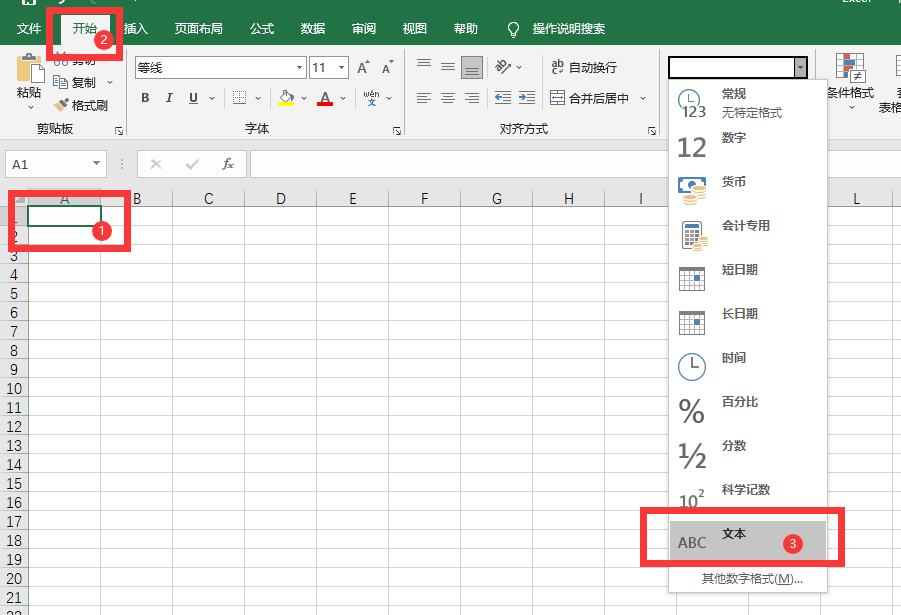Choose 数字 number format

pos(748,147)
